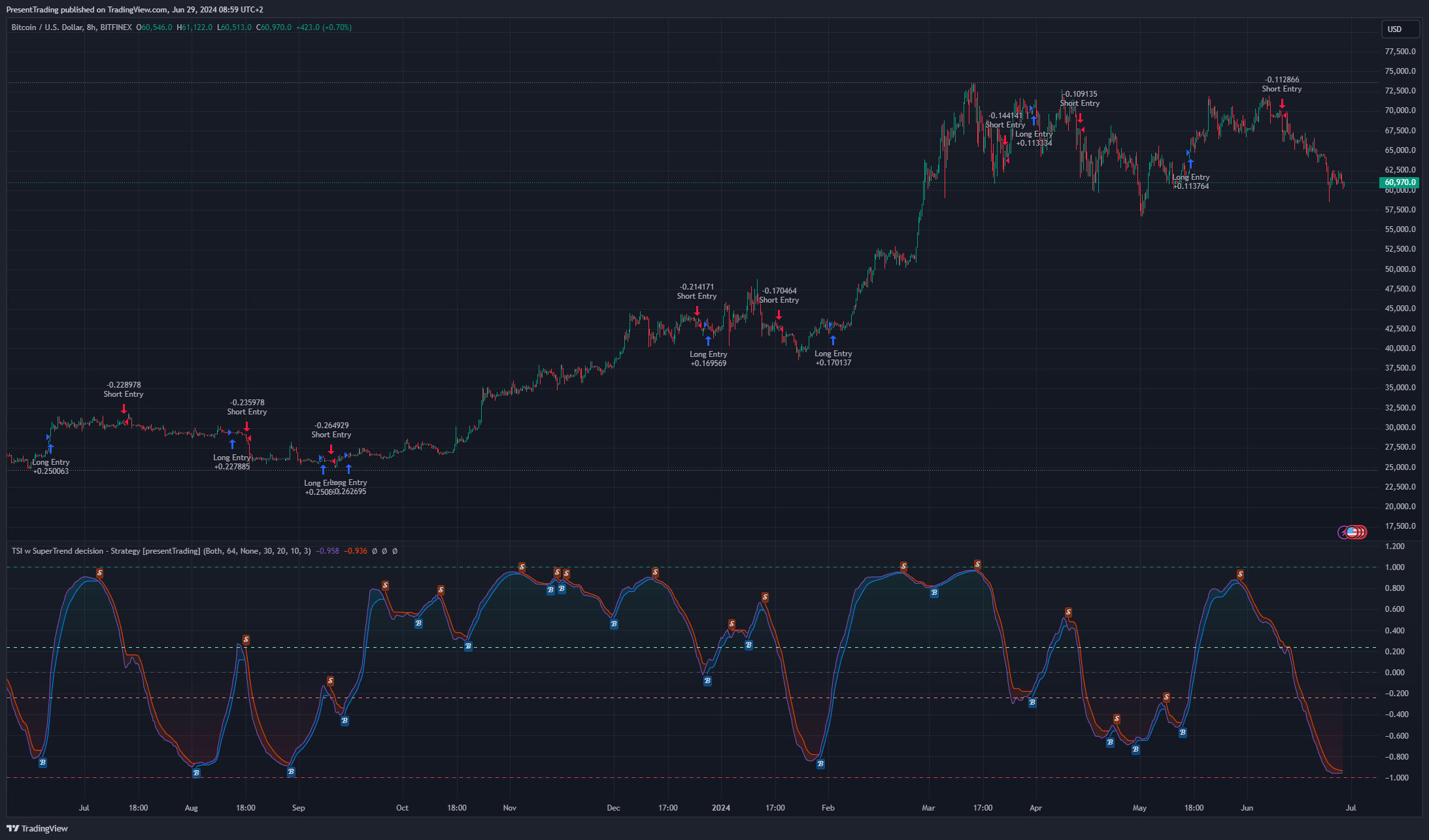The height and width of the screenshot is (840, 1429).
Task: Click the Long Entry +0.170137 label
Action: click(833, 358)
